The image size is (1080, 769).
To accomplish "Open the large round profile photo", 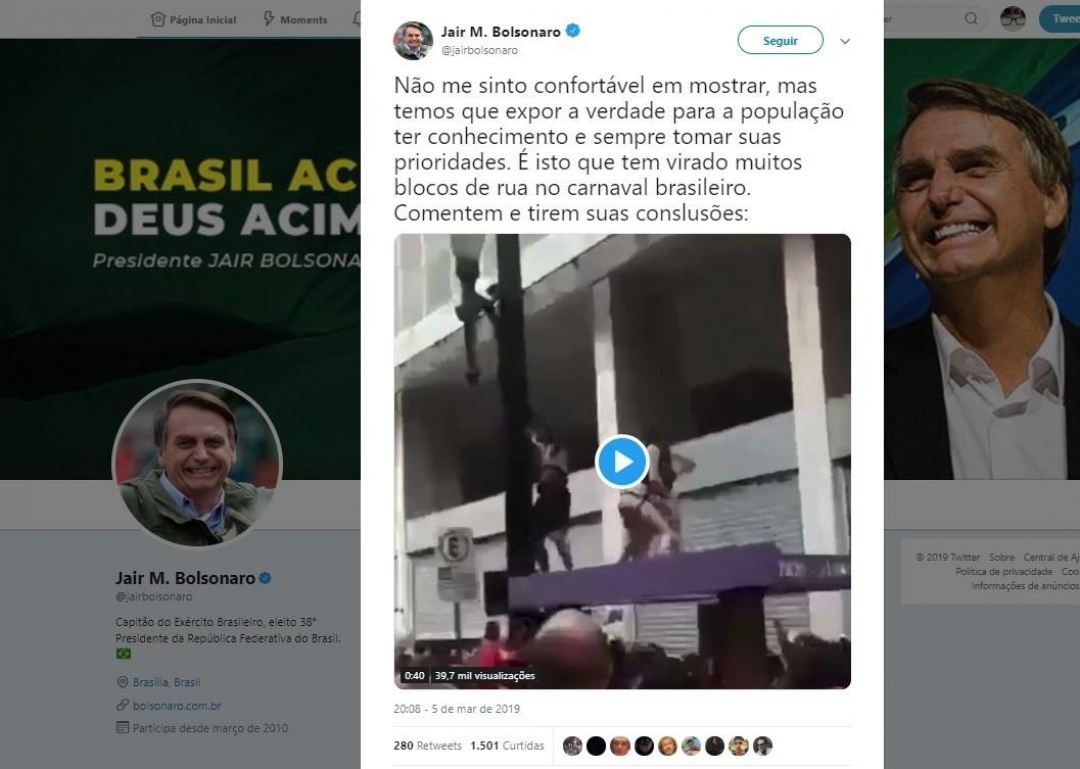I will (197, 464).
